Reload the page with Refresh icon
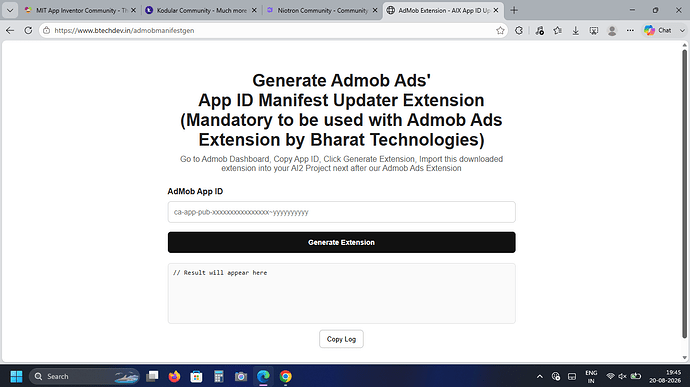This screenshot has height=387, width=690. click(x=28, y=30)
